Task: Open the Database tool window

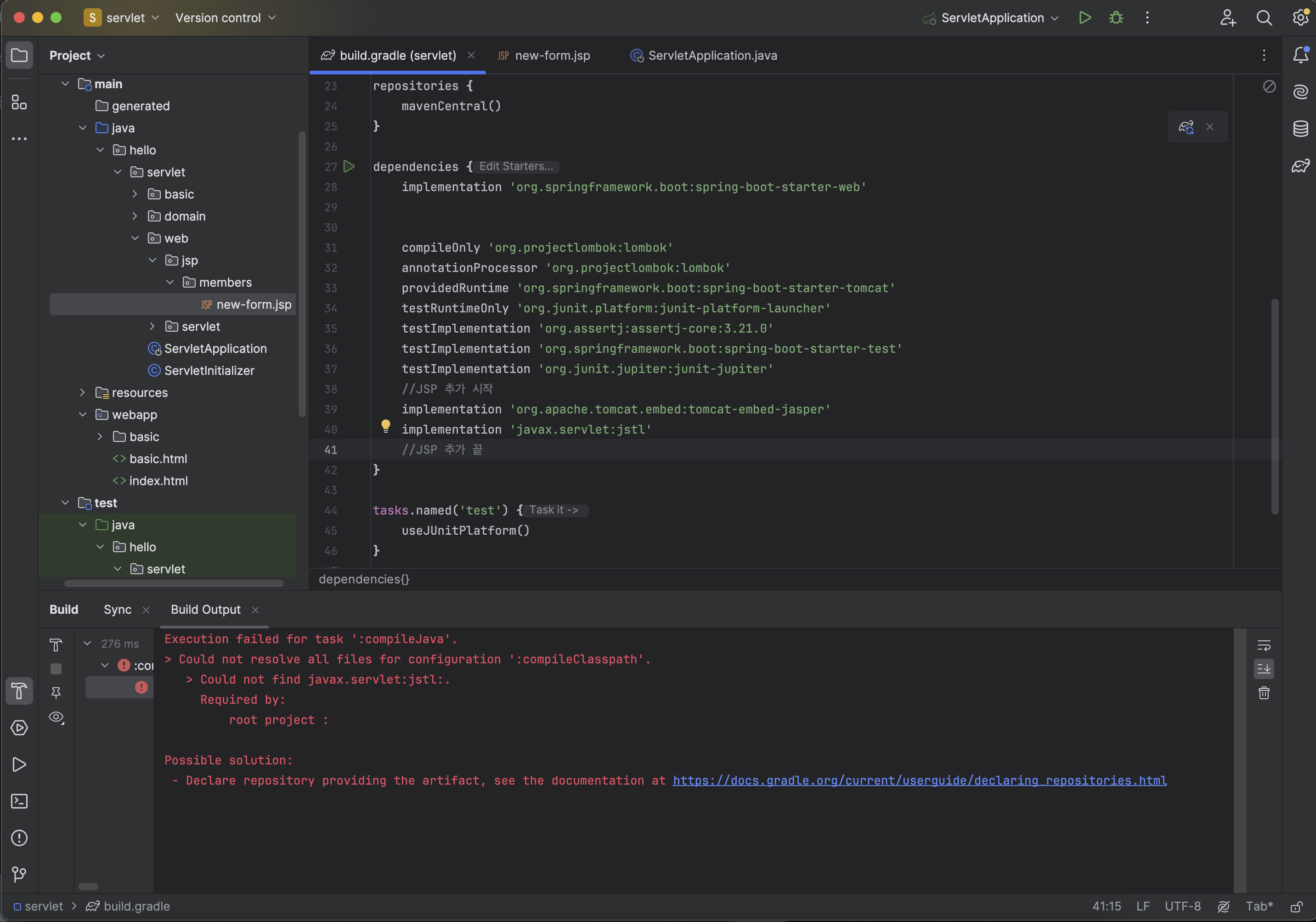Action: point(1300,129)
